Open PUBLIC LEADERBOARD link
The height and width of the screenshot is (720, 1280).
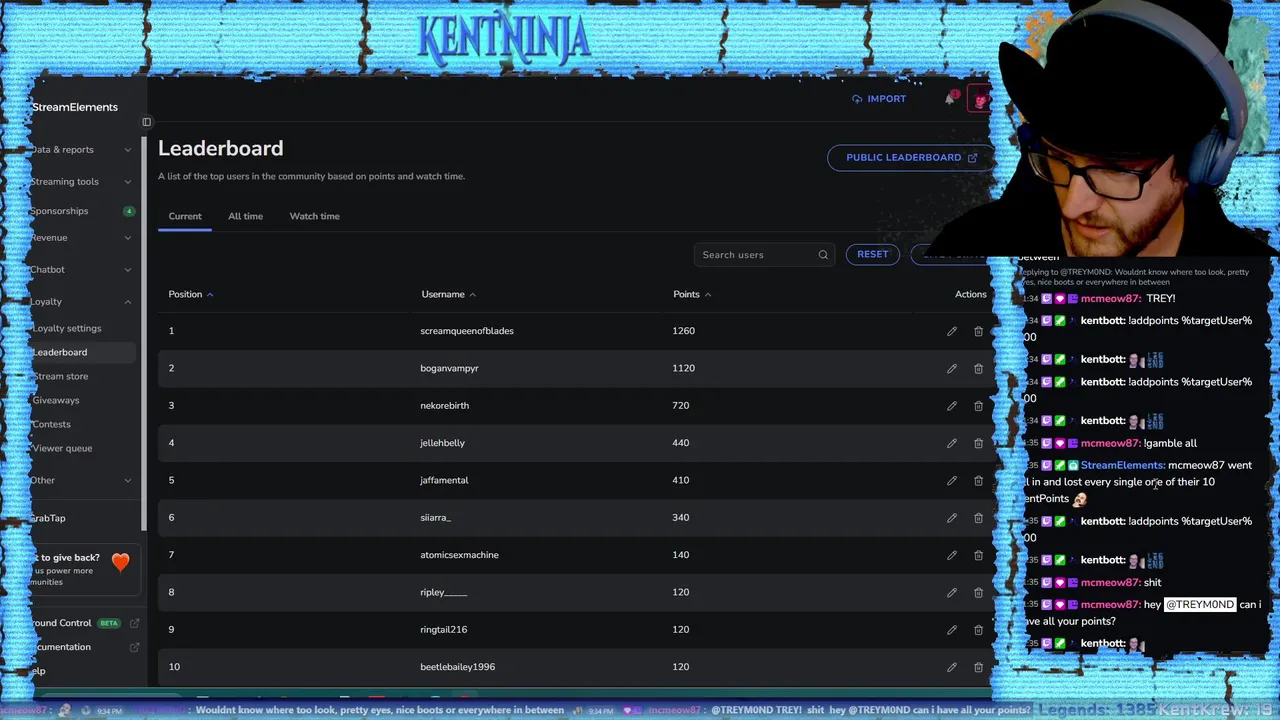click(909, 157)
